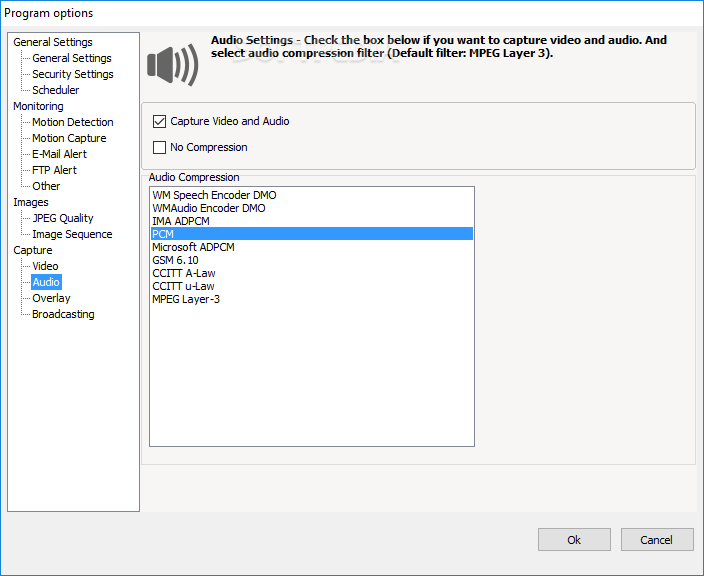Select the Capture category node

pos(33,251)
